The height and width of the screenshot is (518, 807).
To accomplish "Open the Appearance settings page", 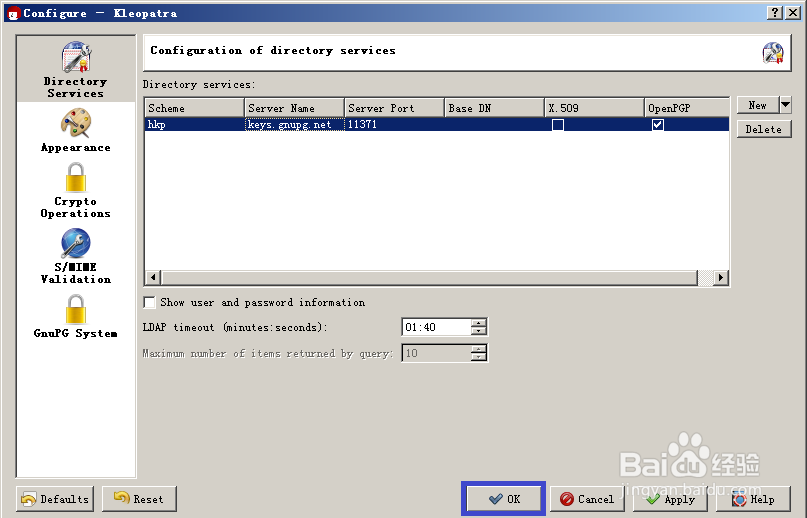I will click(x=76, y=130).
